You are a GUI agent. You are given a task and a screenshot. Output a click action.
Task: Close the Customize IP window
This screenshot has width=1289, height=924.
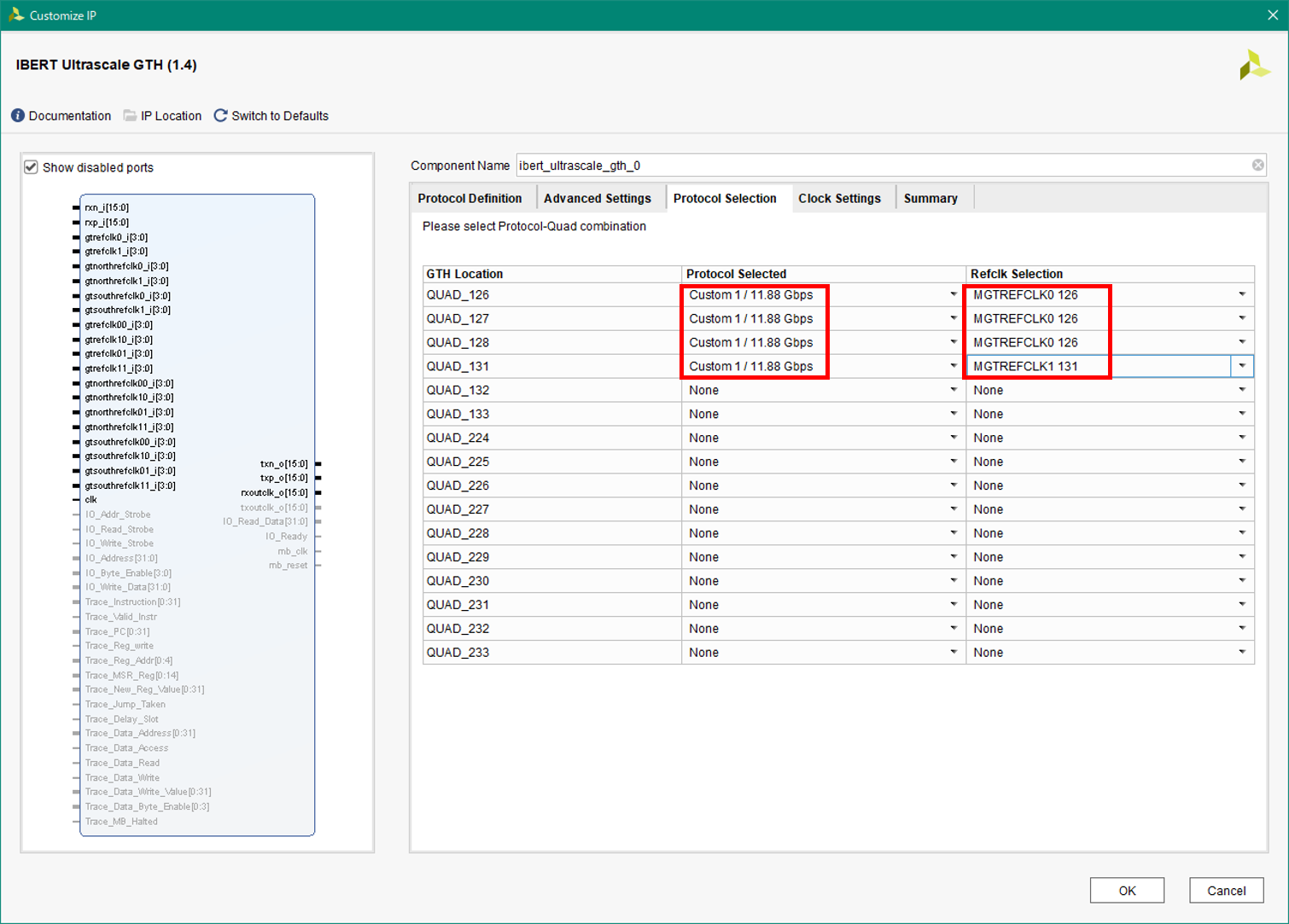[1272, 15]
